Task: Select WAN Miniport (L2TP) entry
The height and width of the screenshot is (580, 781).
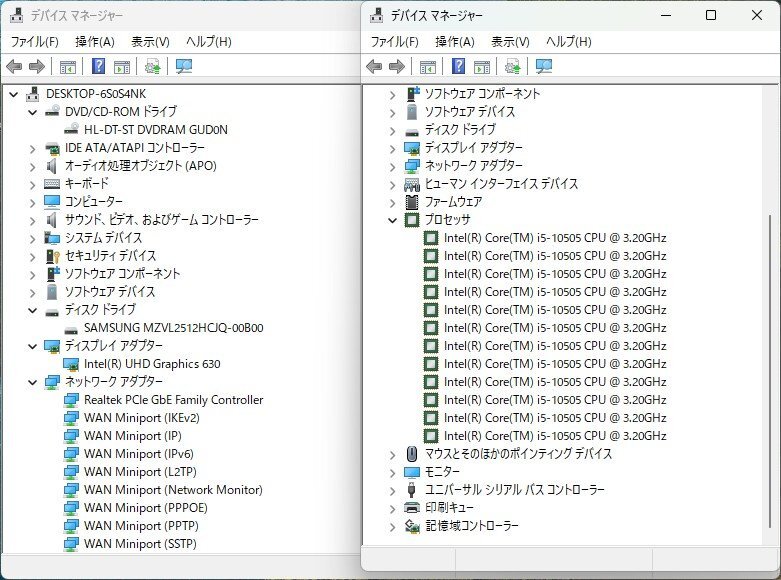Action: (140, 471)
